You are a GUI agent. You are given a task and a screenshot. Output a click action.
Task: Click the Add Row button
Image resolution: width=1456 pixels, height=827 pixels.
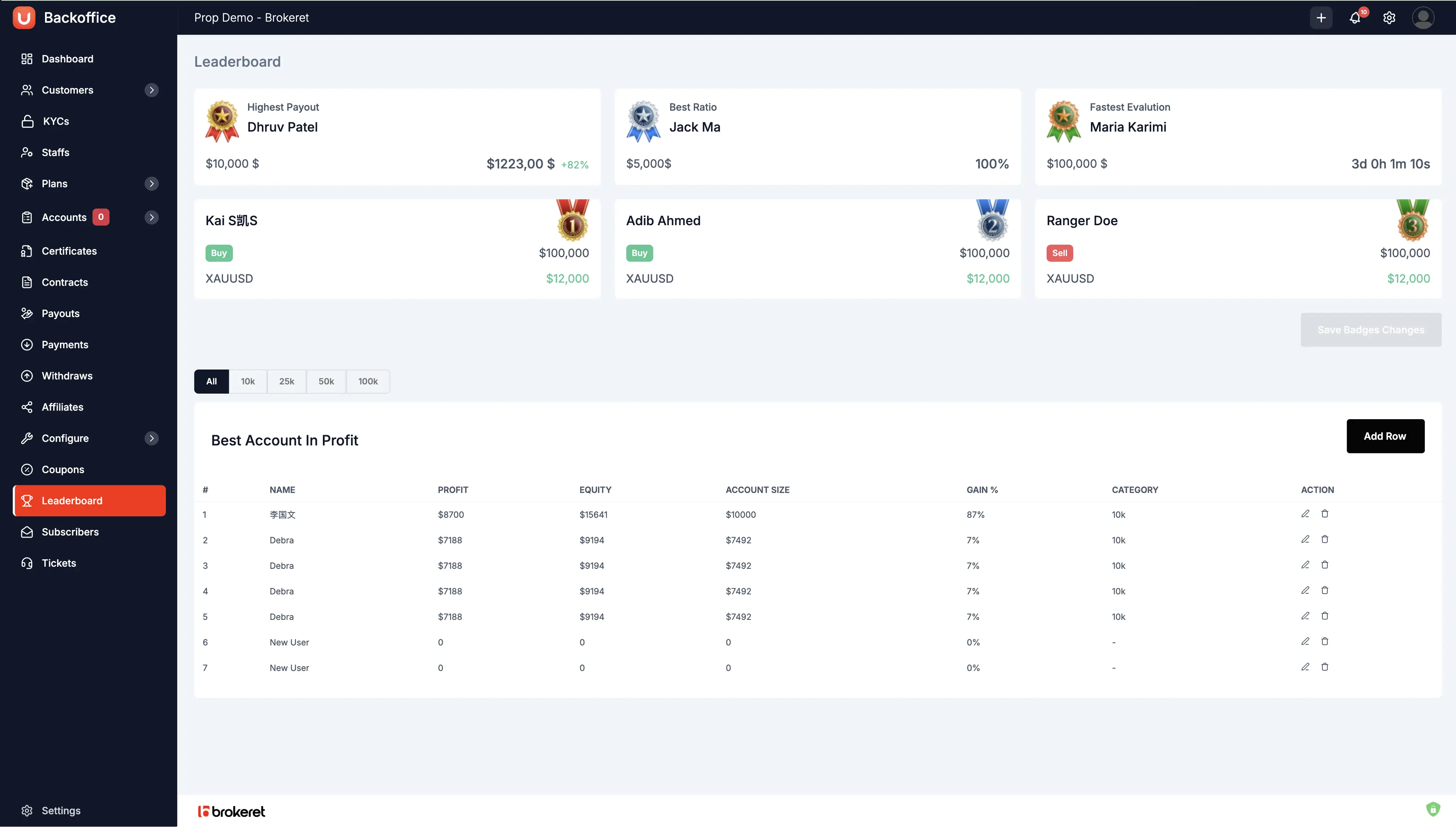click(1385, 436)
